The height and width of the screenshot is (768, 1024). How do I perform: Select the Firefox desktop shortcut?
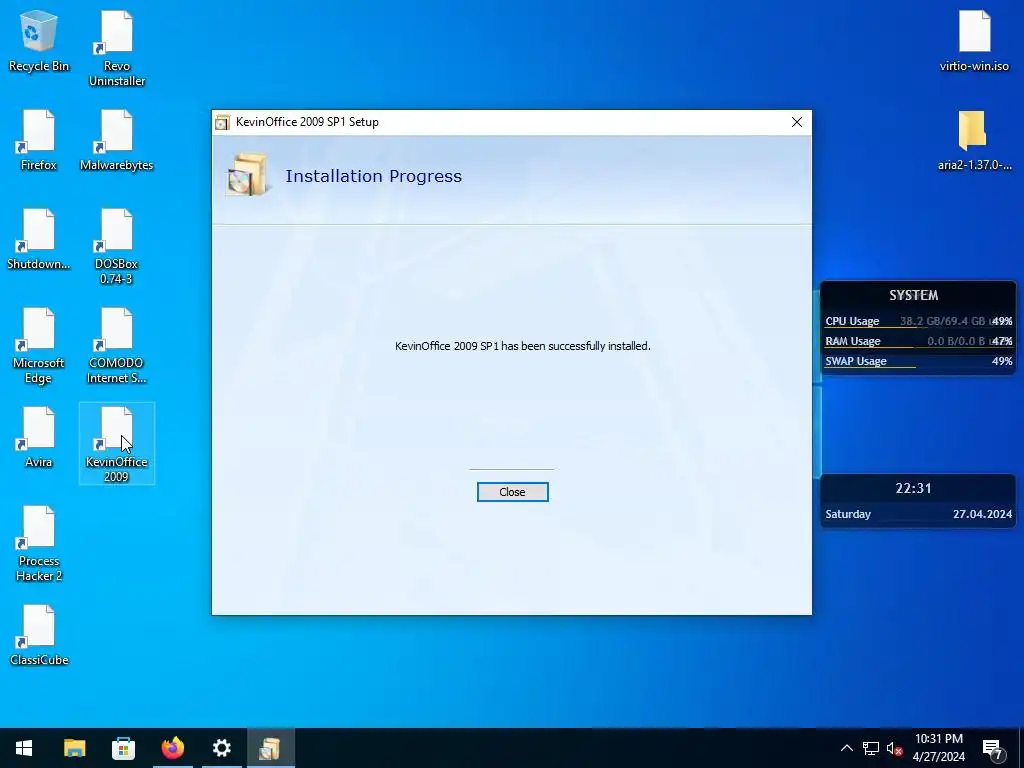pyautogui.click(x=39, y=141)
